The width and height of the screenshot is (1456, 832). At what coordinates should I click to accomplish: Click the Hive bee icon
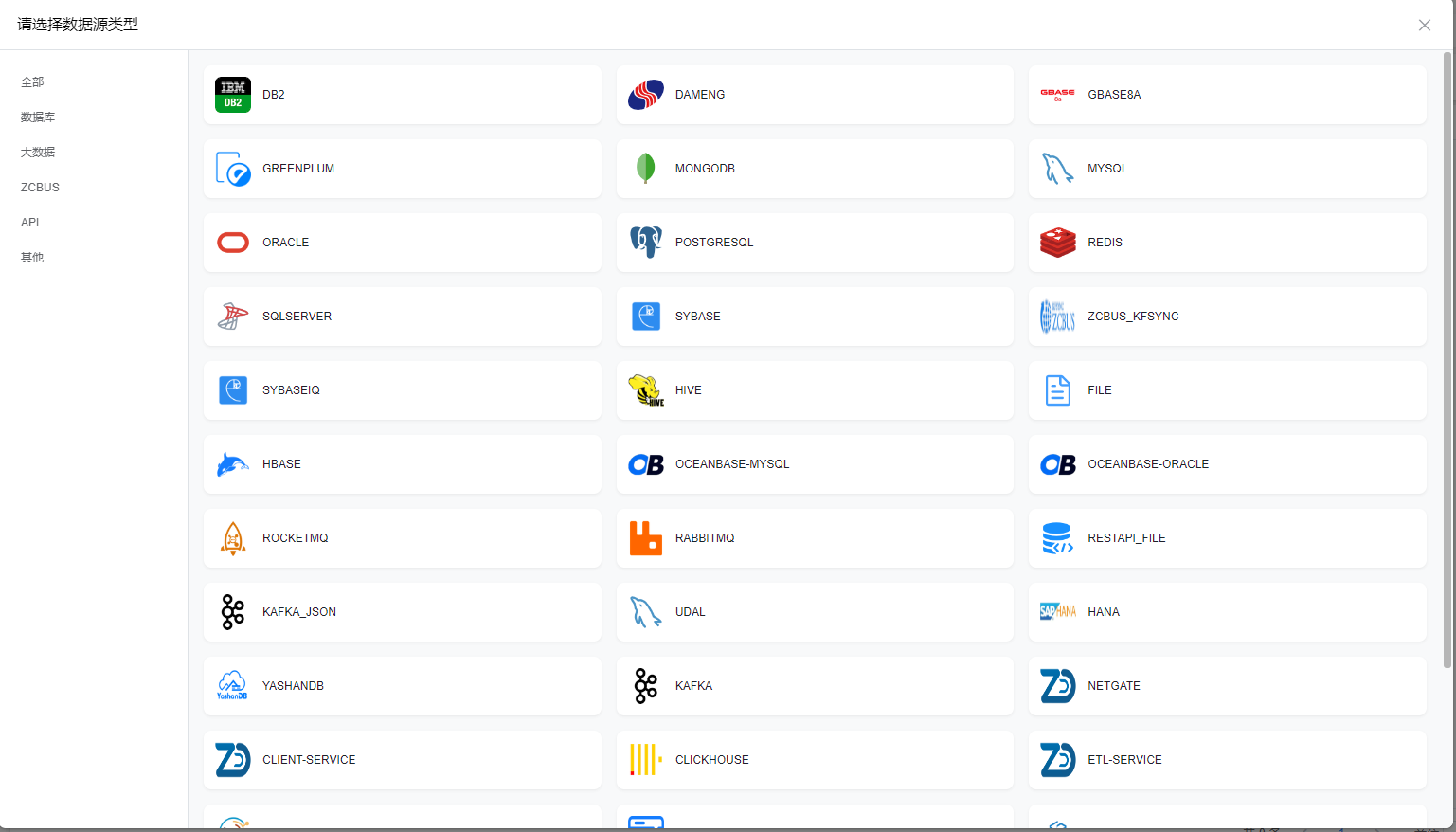tap(645, 390)
